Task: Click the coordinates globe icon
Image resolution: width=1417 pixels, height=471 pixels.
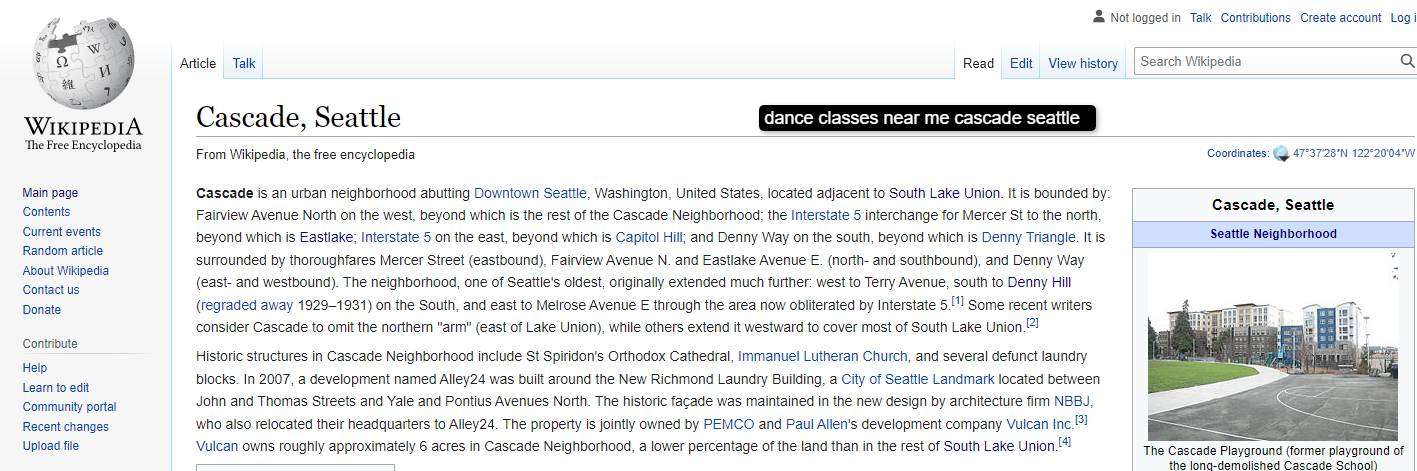Action: click(1281, 154)
